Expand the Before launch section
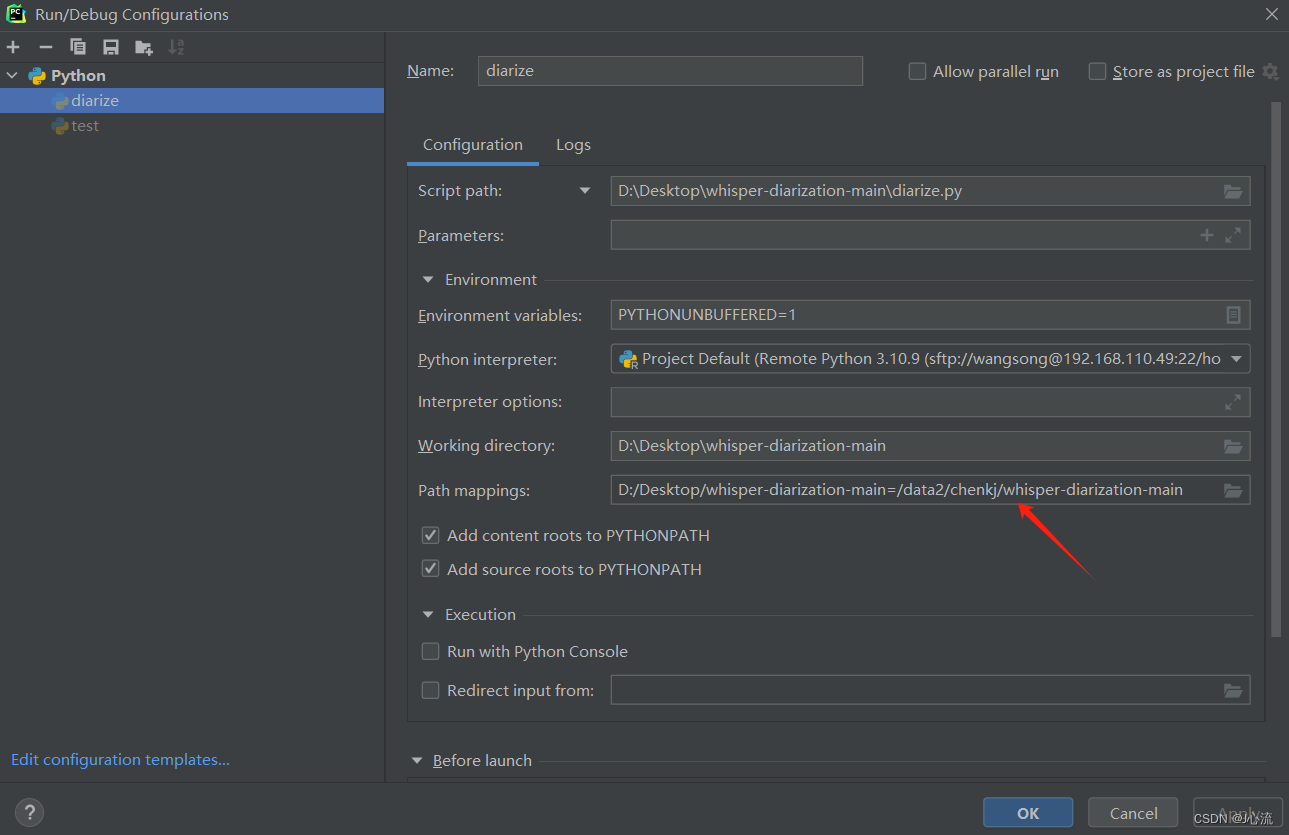The height and width of the screenshot is (835, 1289). click(x=417, y=760)
